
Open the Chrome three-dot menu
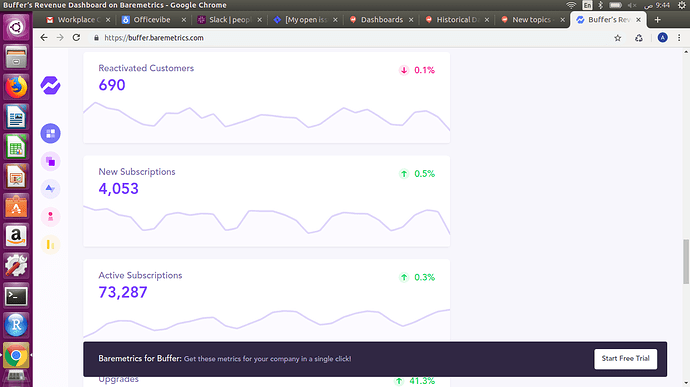pyautogui.click(x=679, y=38)
